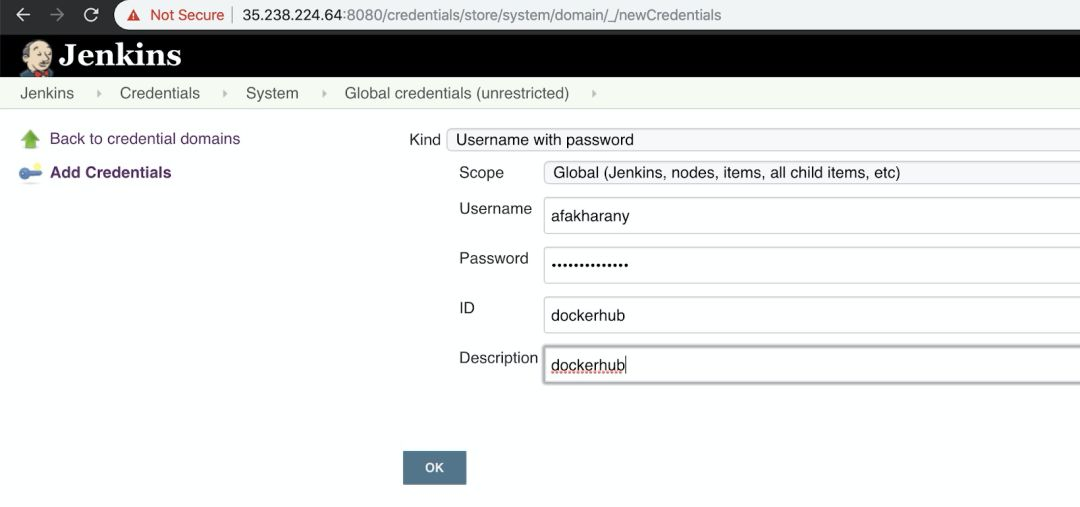Image resolution: width=1080 pixels, height=507 pixels.
Task: Click the Add Credentials key icon
Action: coord(31,173)
